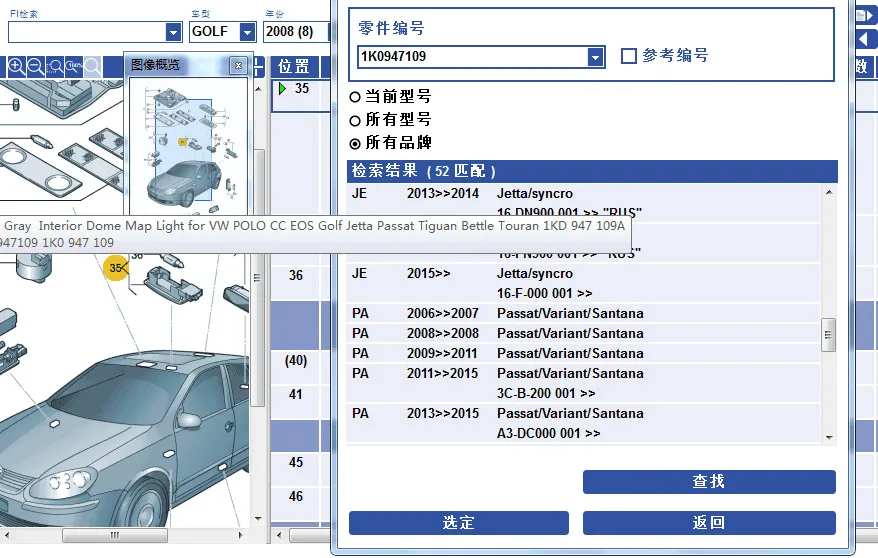
Task: Open the part number 1K0947109 dropdown
Action: click(595, 57)
